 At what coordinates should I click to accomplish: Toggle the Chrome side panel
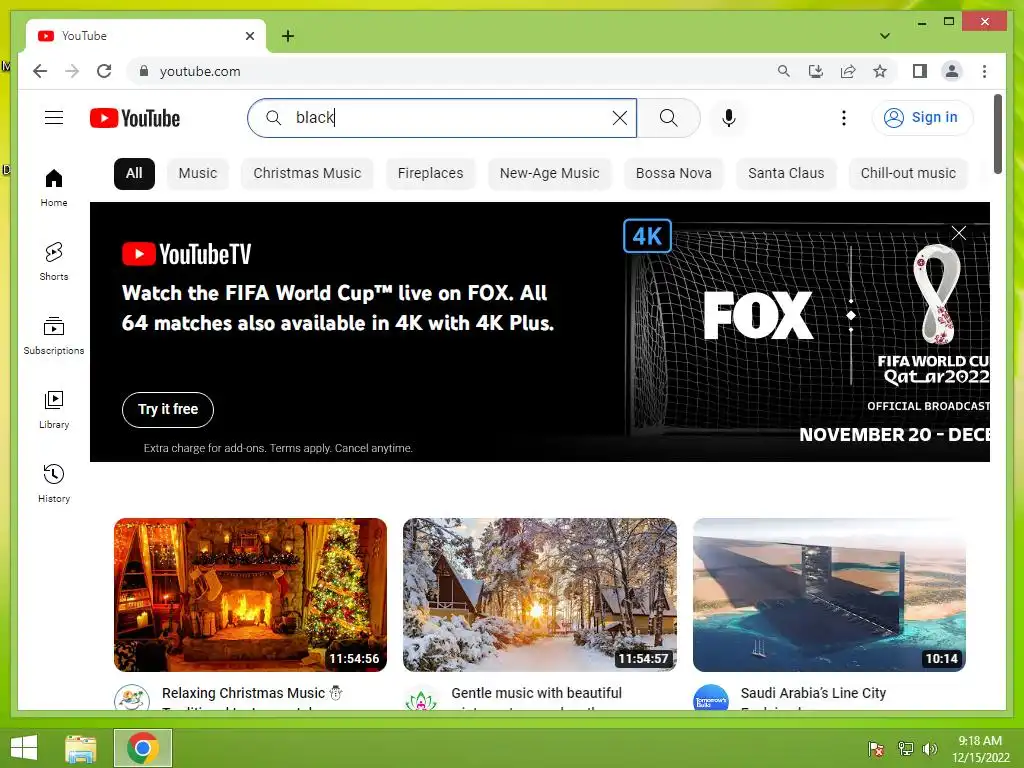click(x=920, y=71)
